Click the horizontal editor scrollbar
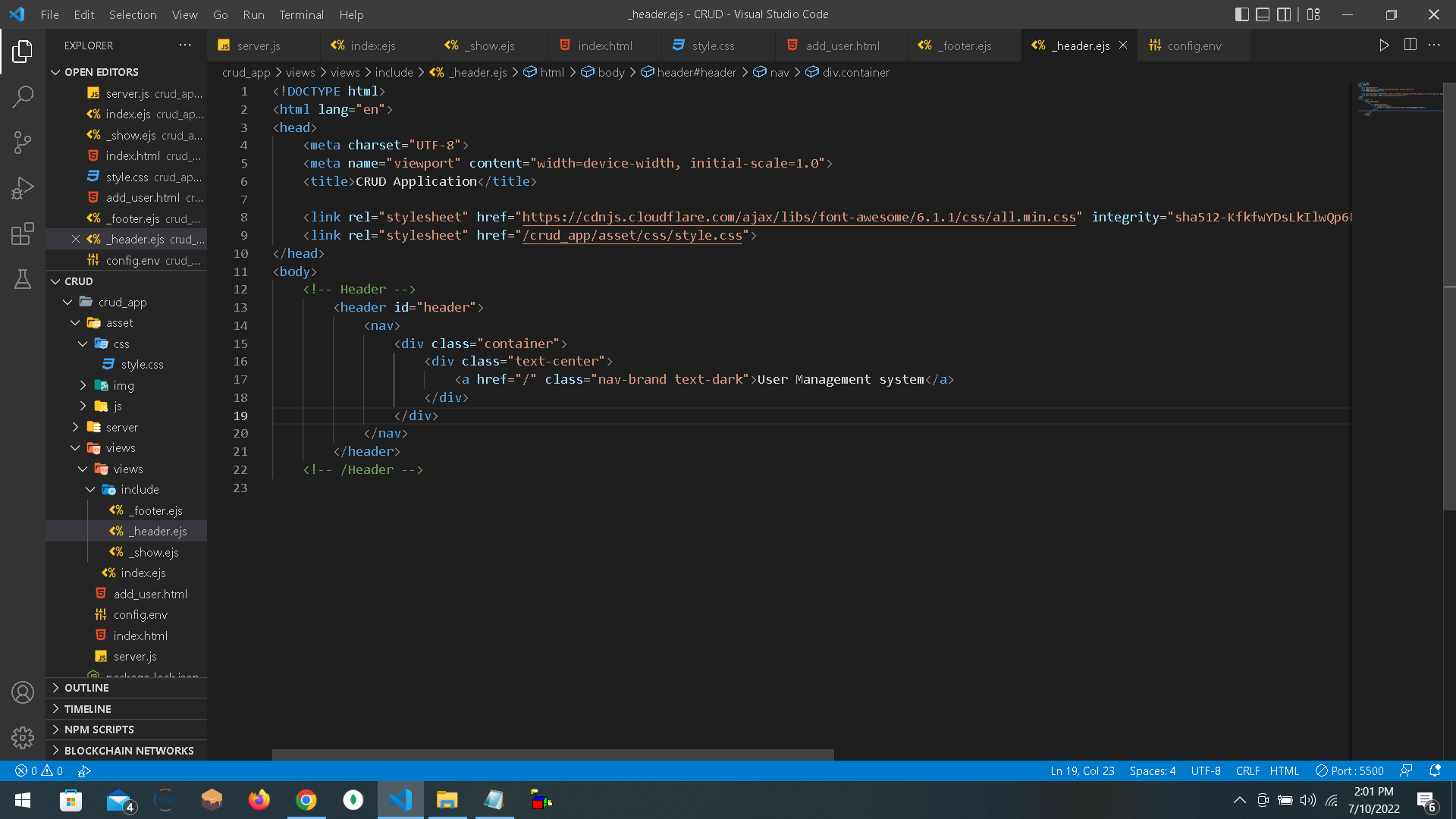The height and width of the screenshot is (819, 1456). [x=553, y=755]
